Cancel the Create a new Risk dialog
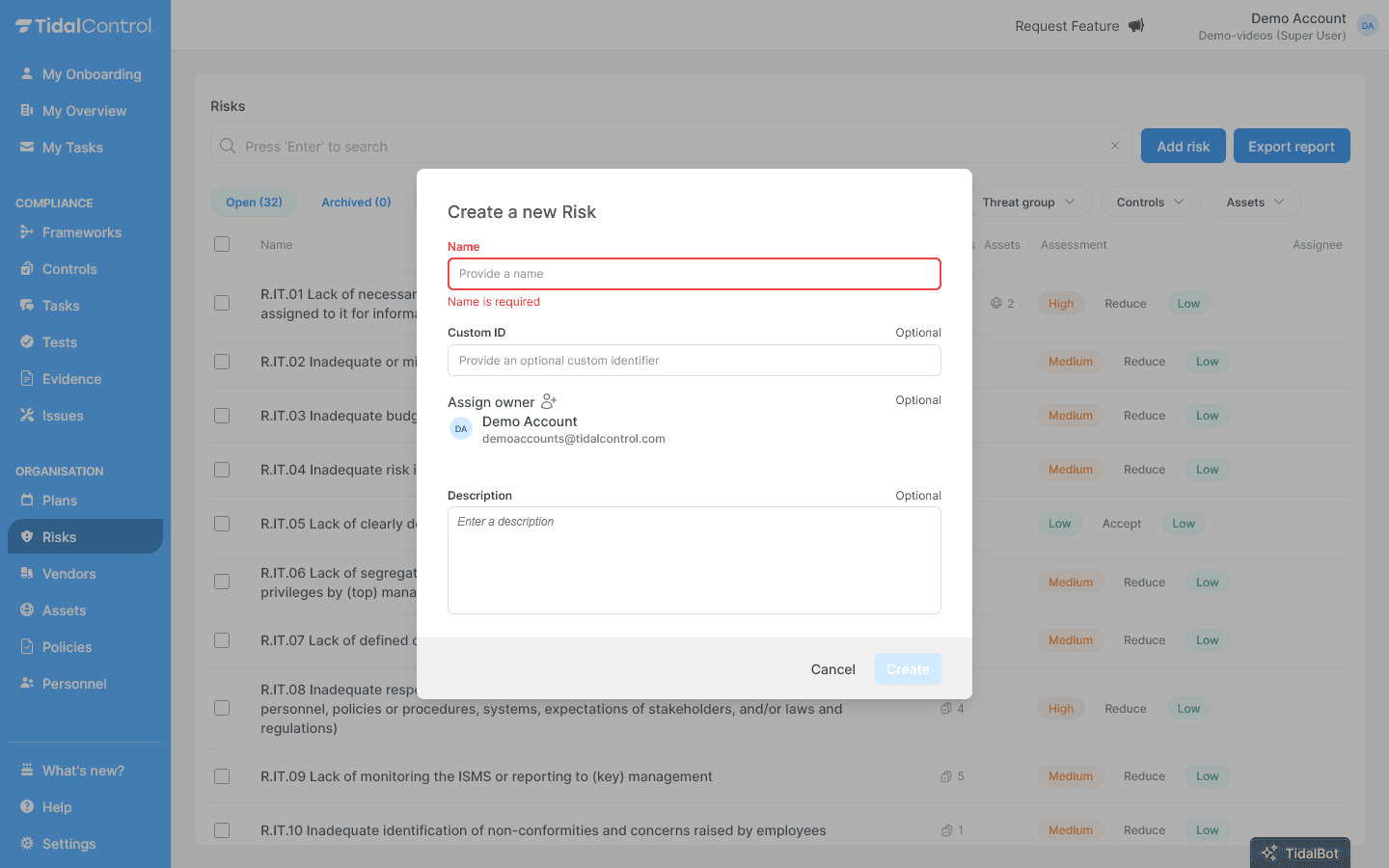1389x868 pixels. [x=832, y=669]
